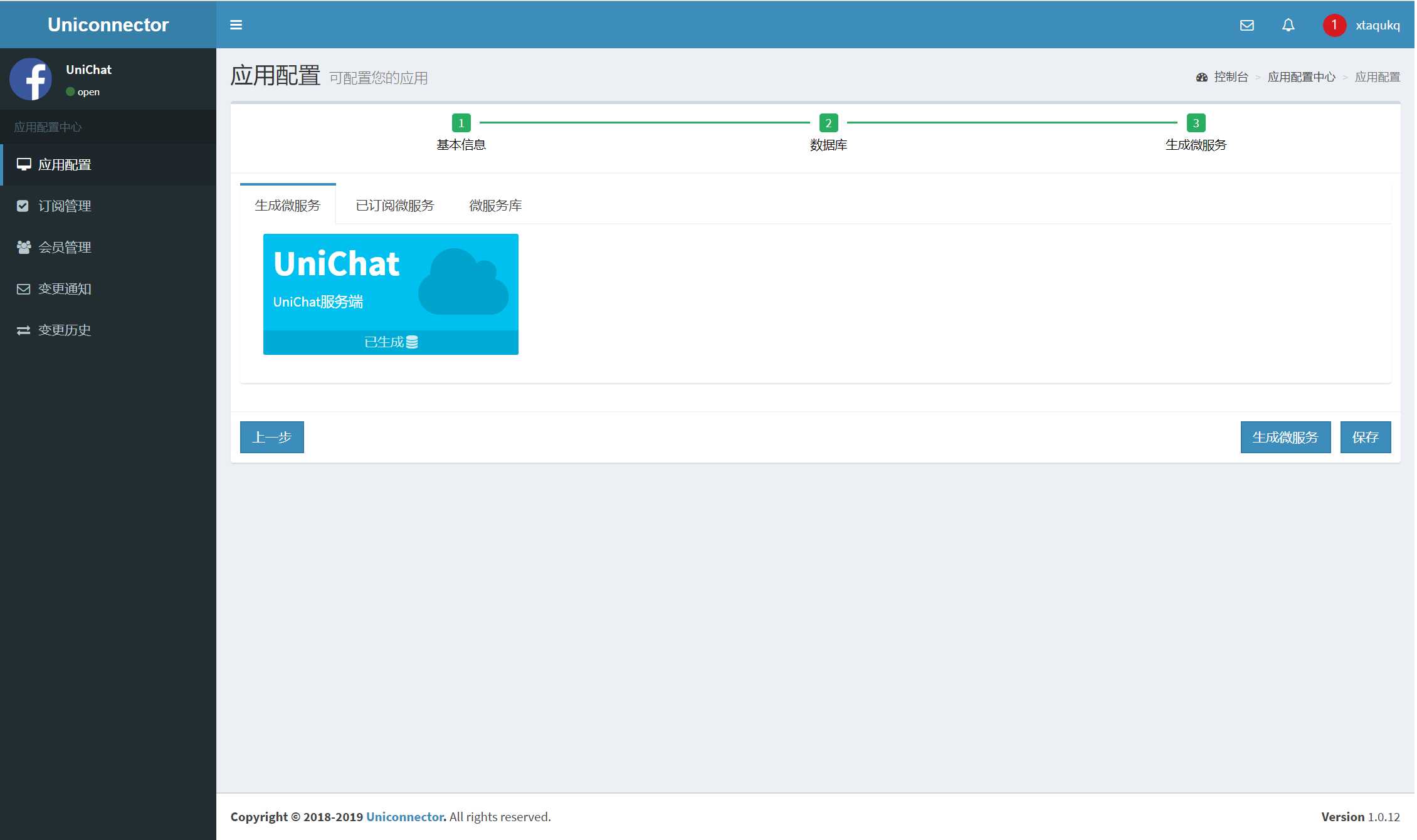Click the monitor icon beside 应用配置

click(24, 165)
